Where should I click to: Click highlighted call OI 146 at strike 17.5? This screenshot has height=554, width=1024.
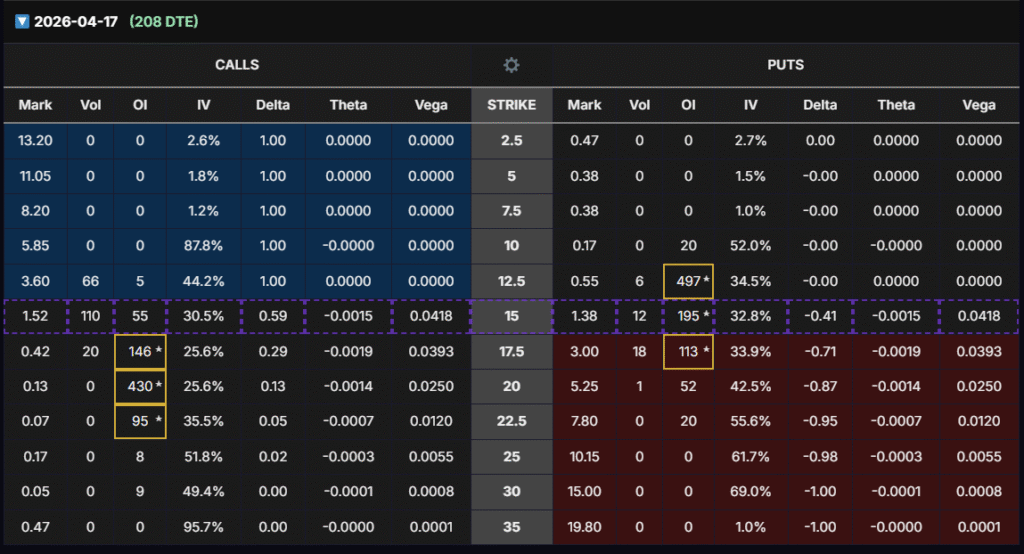tap(140, 352)
